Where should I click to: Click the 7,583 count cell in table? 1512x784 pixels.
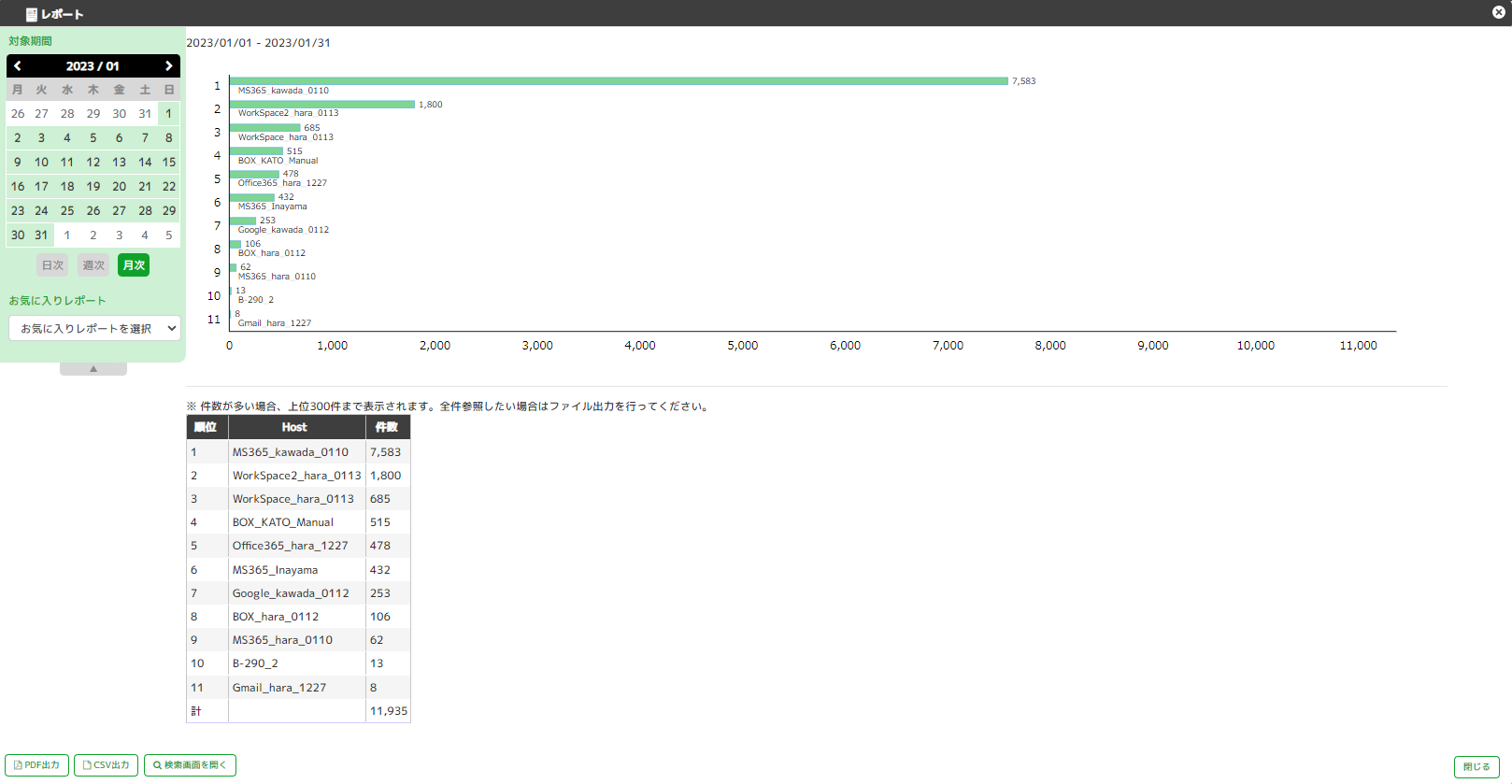tap(389, 452)
